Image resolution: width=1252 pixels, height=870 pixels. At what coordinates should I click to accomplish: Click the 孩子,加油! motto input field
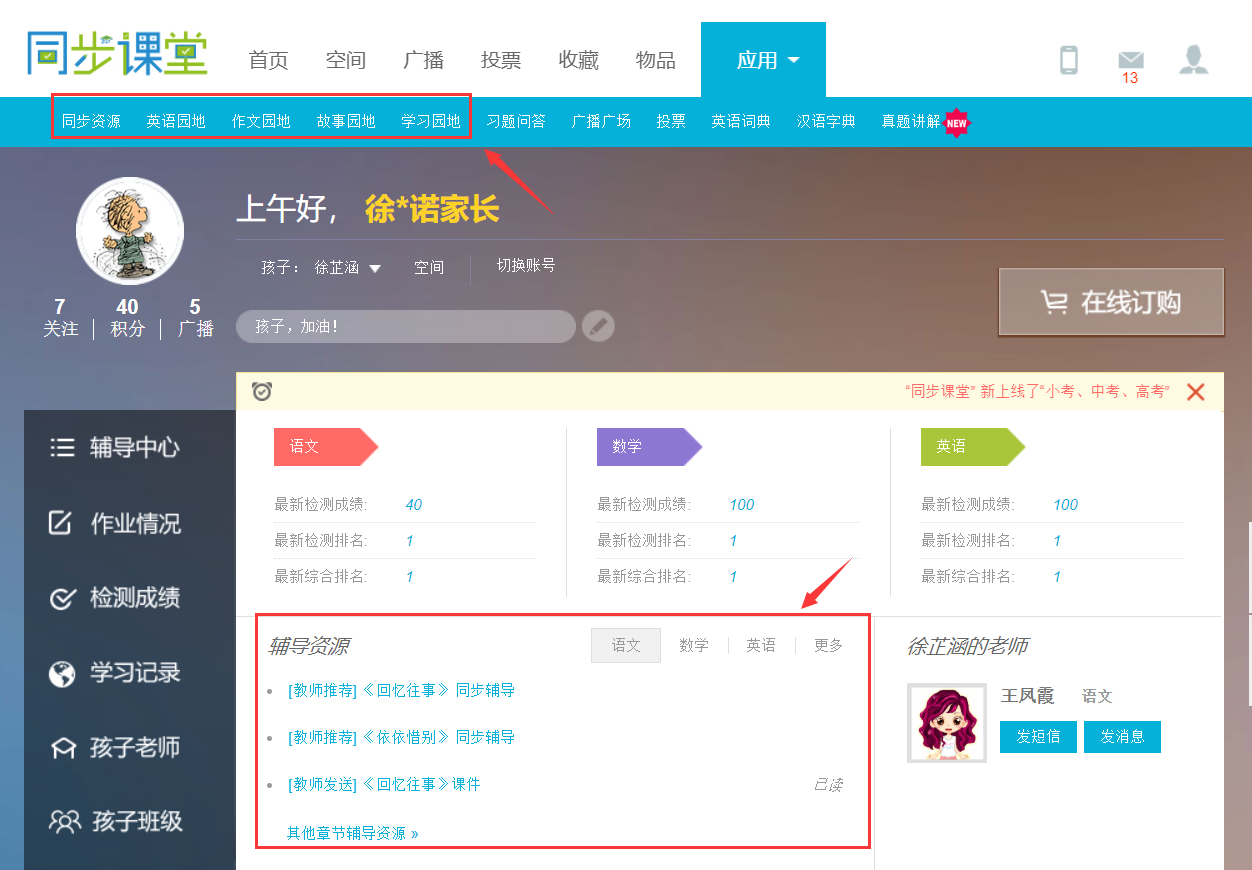pyautogui.click(x=405, y=326)
